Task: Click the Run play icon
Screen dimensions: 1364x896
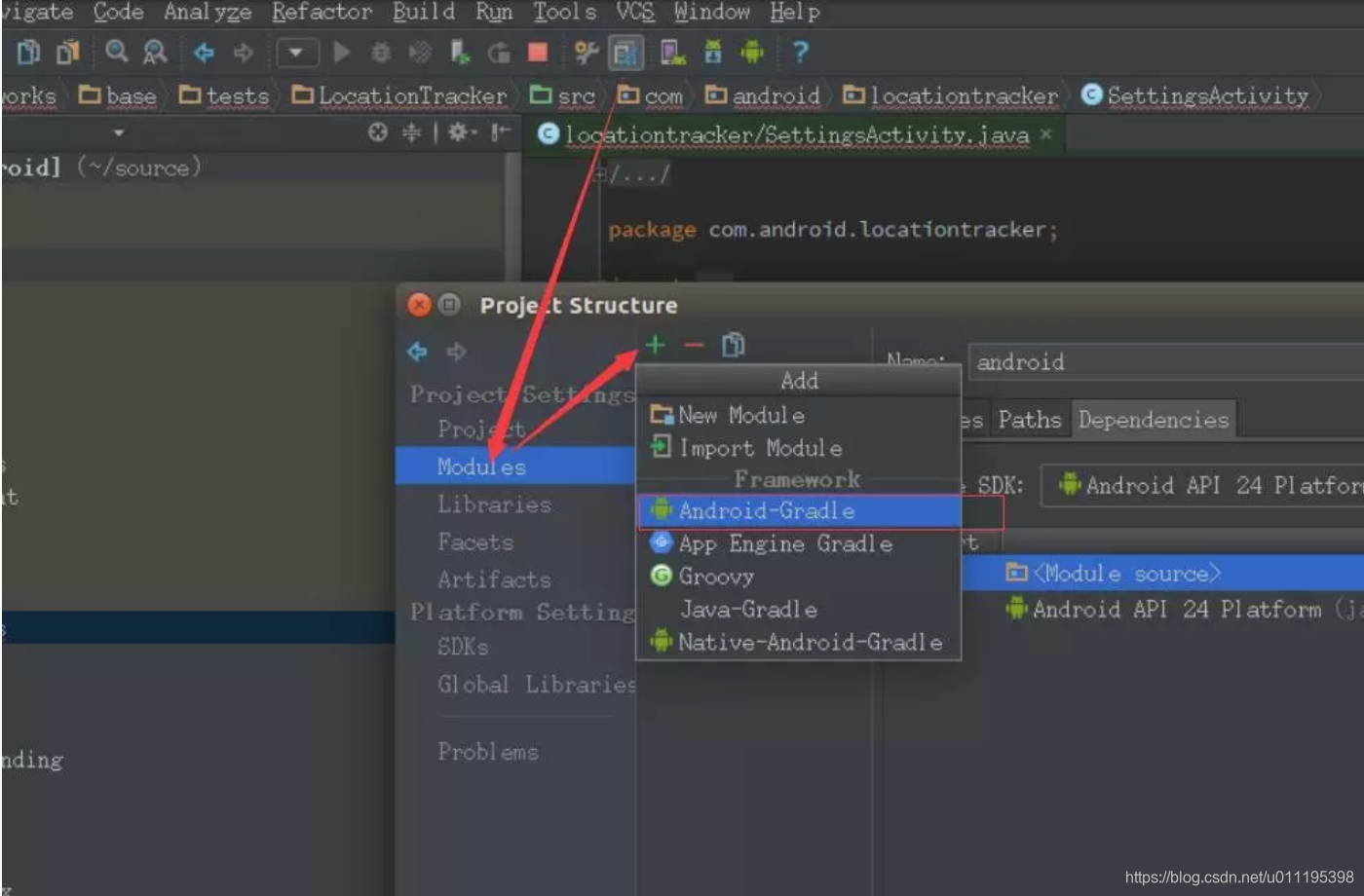Action: (x=342, y=52)
